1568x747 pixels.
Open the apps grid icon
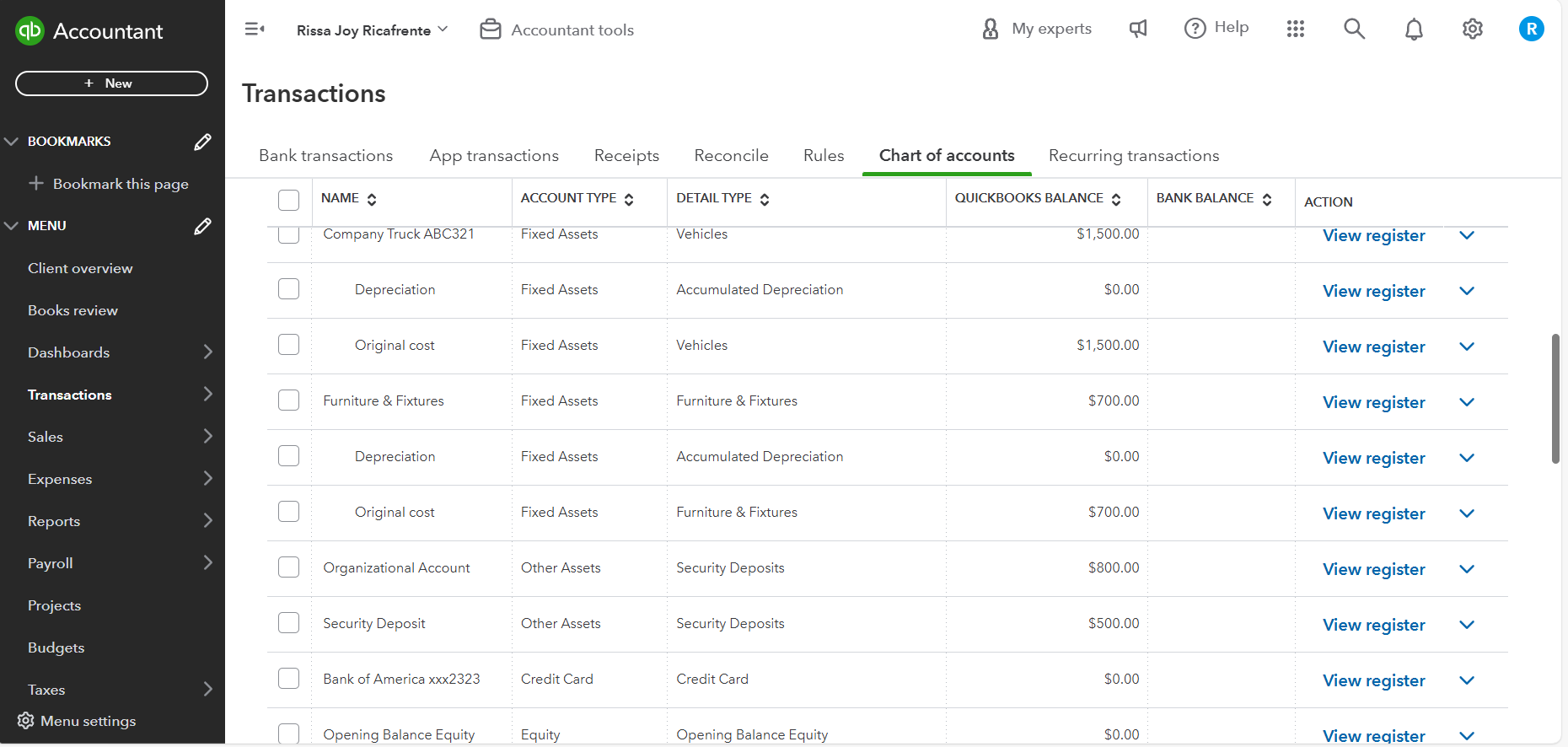[x=1296, y=29]
